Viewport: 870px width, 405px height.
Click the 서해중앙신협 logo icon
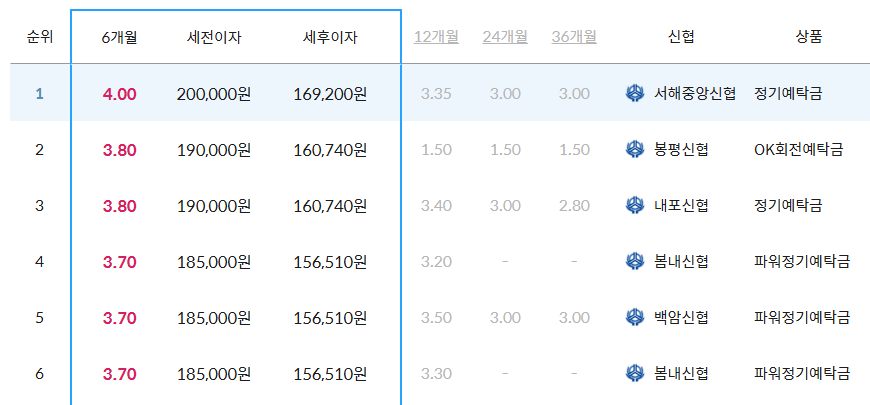(635, 94)
